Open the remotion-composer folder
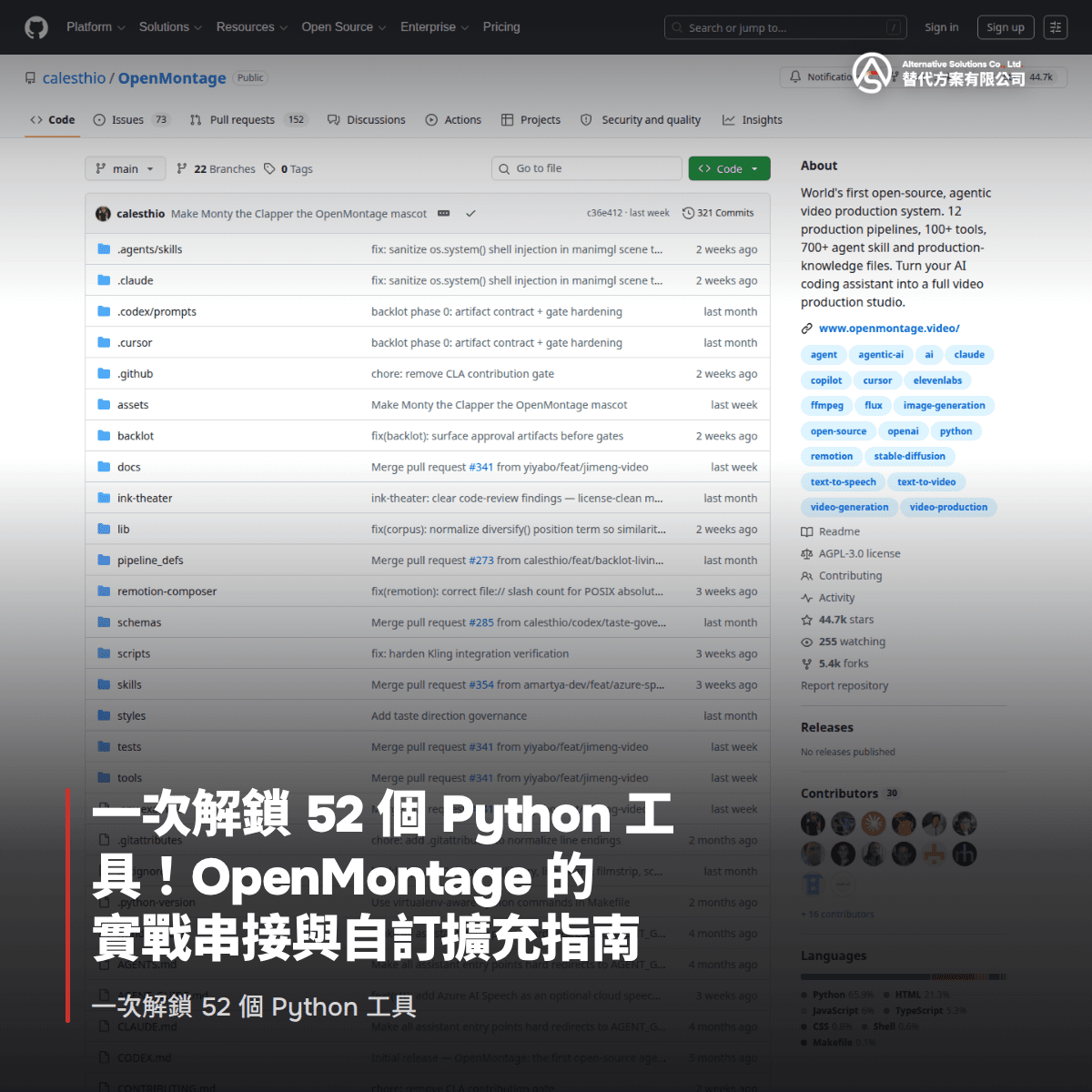This screenshot has width=1092, height=1092. pos(167,591)
